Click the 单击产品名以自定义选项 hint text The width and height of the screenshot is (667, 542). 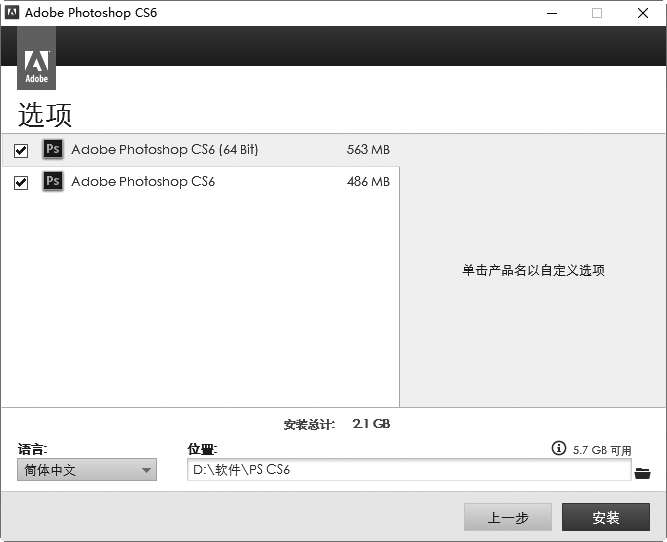click(x=533, y=270)
